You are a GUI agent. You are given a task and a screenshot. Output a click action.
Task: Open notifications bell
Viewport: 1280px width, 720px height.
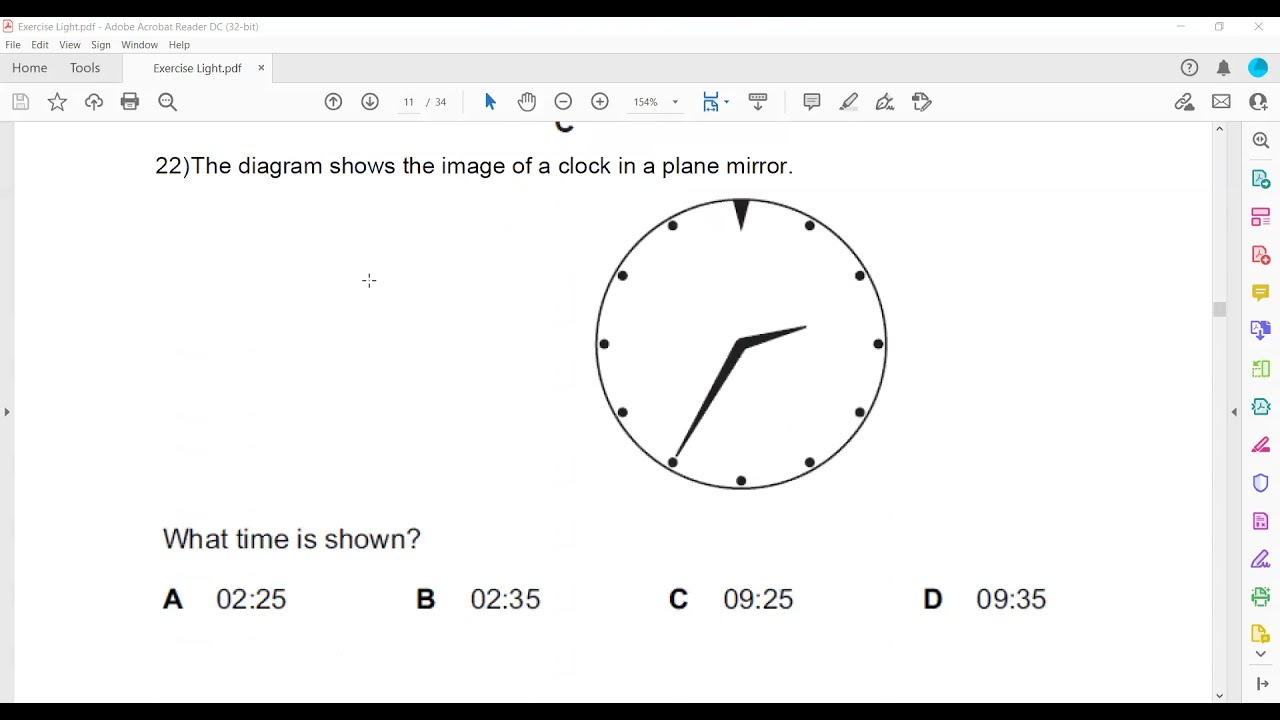1223,68
